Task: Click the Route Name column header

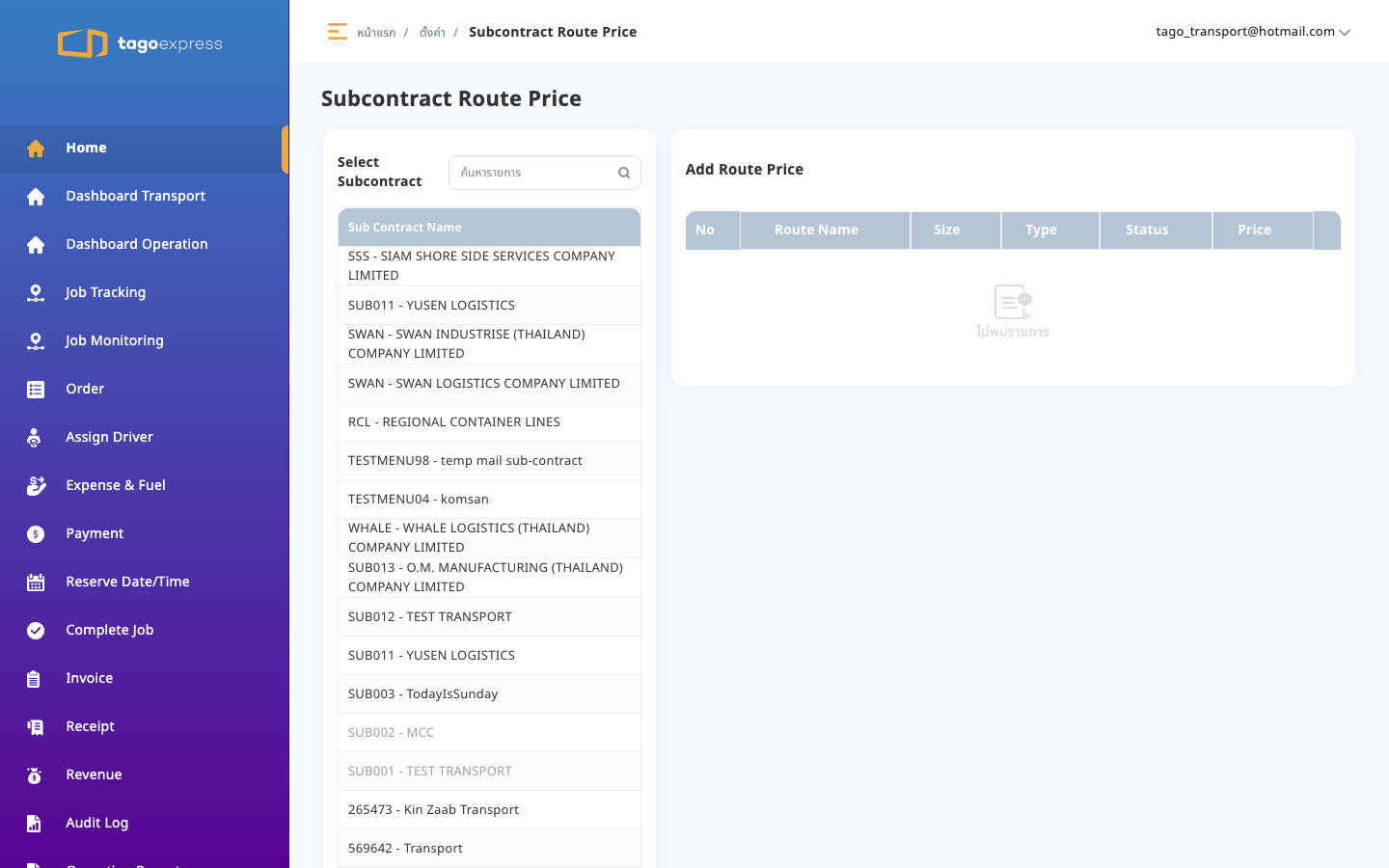Action: tap(825, 231)
